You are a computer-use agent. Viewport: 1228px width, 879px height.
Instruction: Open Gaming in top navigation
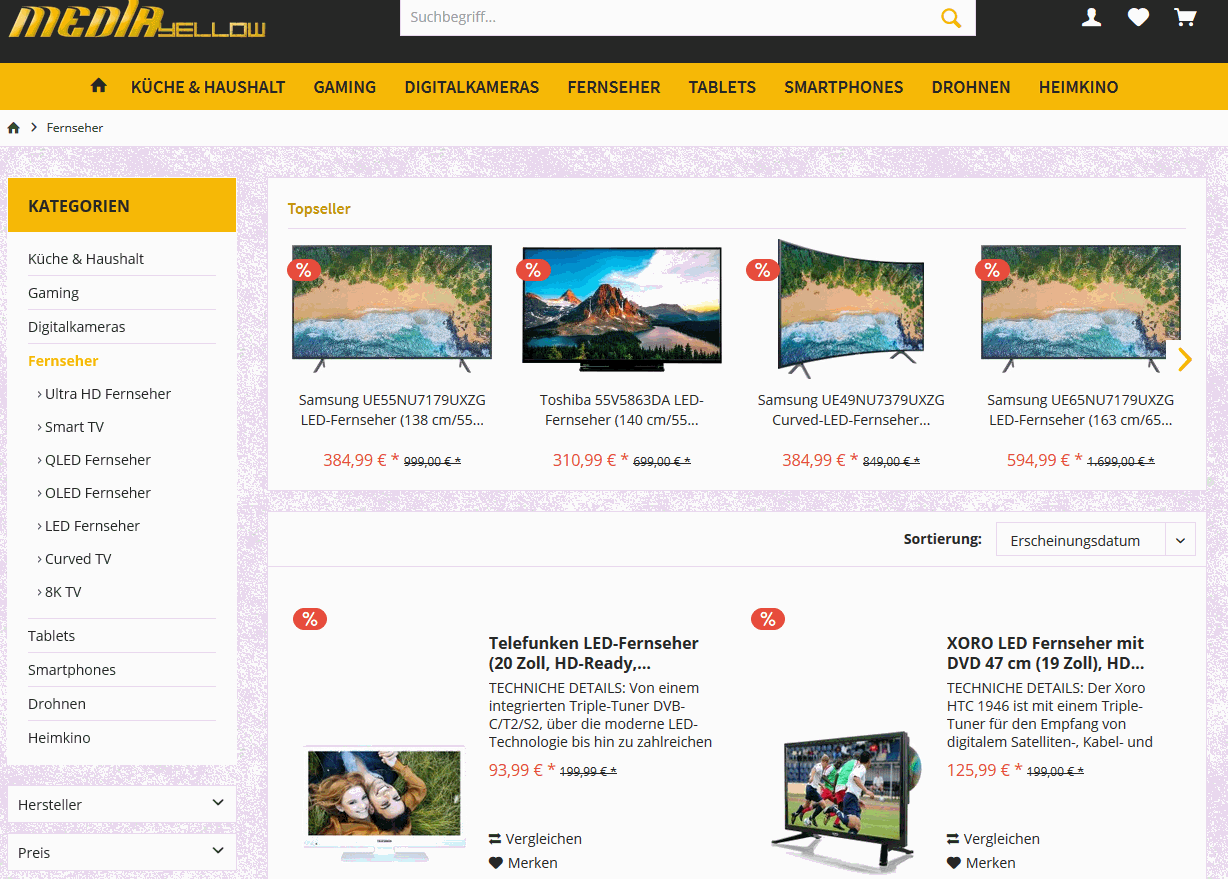point(345,87)
